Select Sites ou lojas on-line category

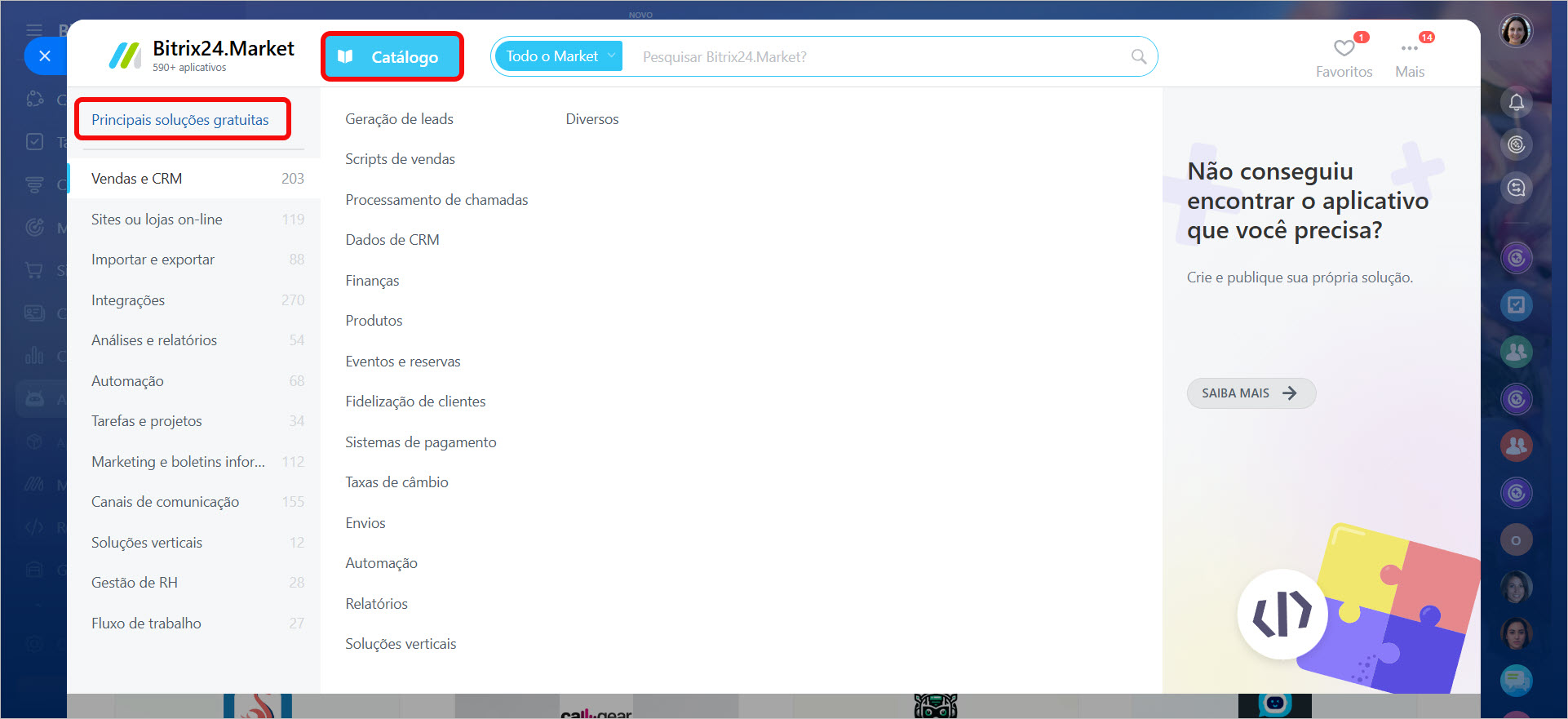coord(194,220)
